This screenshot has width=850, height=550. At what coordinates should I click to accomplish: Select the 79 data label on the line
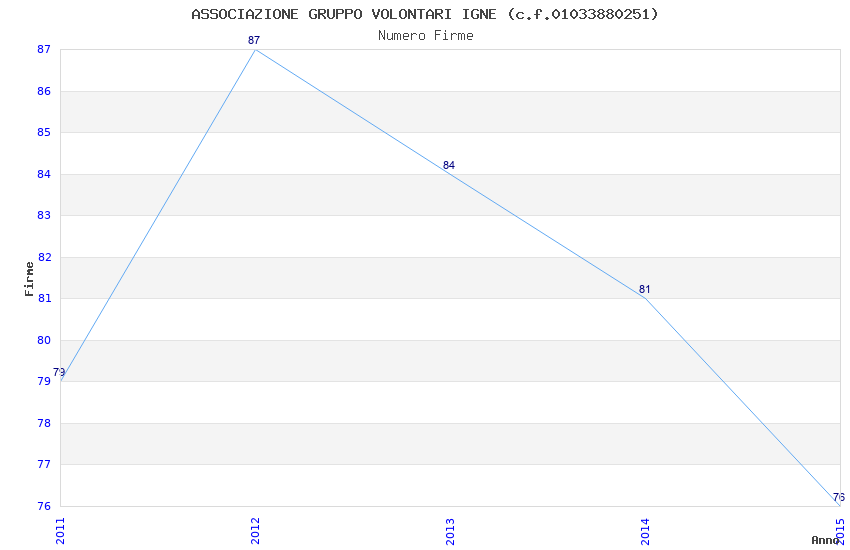coord(59,372)
